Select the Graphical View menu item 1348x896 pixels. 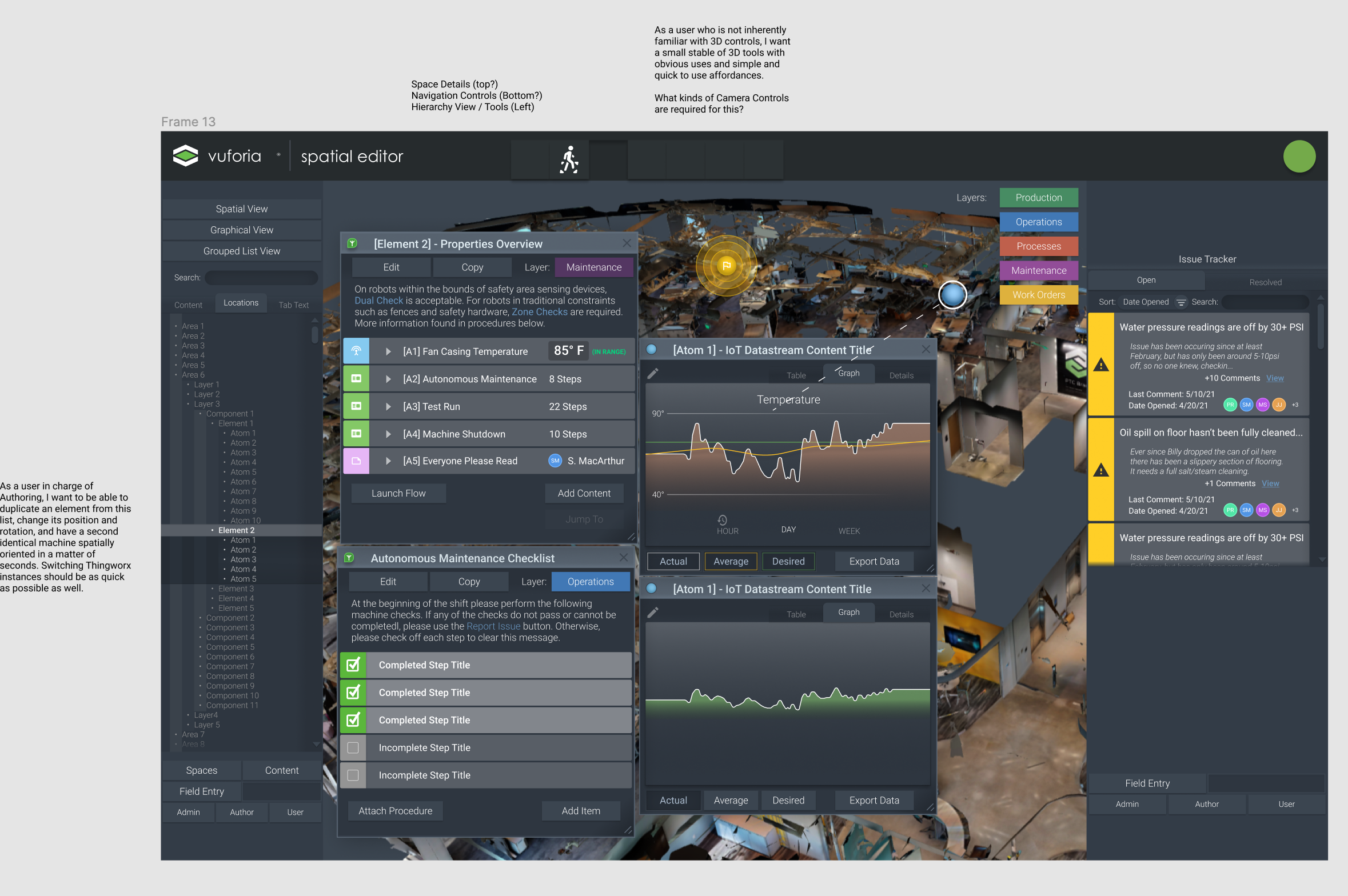242,230
